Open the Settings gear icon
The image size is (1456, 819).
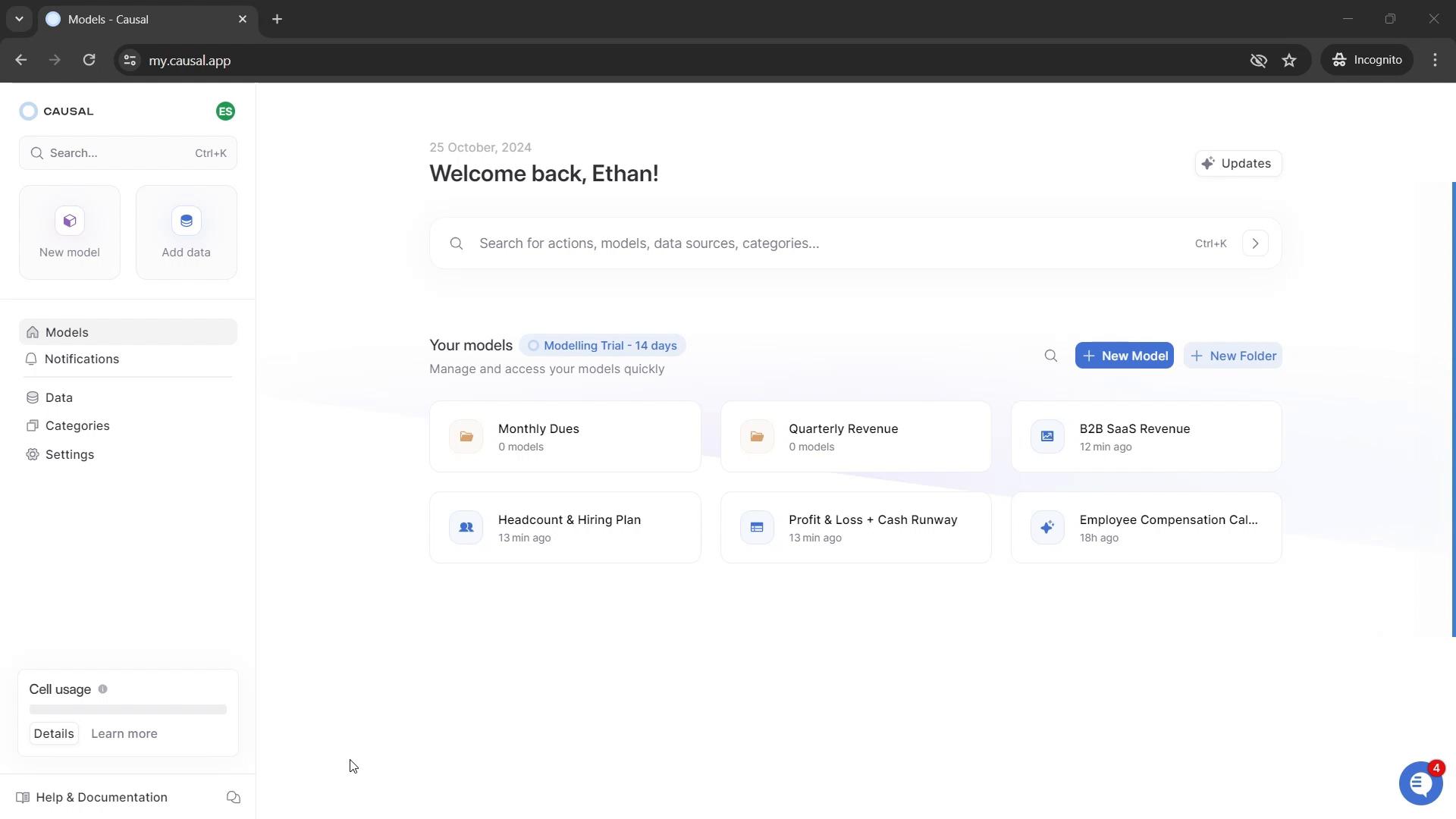click(x=33, y=456)
